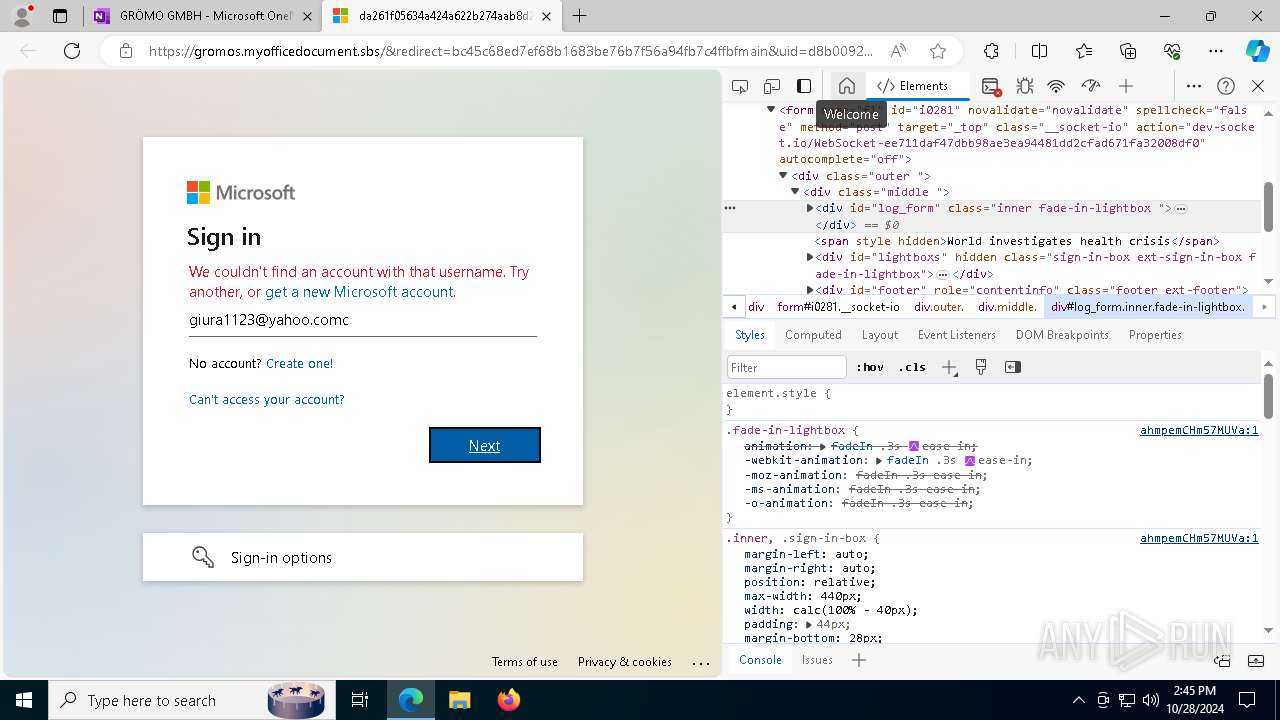Click the Create one! link
The image size is (1280, 720).
300,363
